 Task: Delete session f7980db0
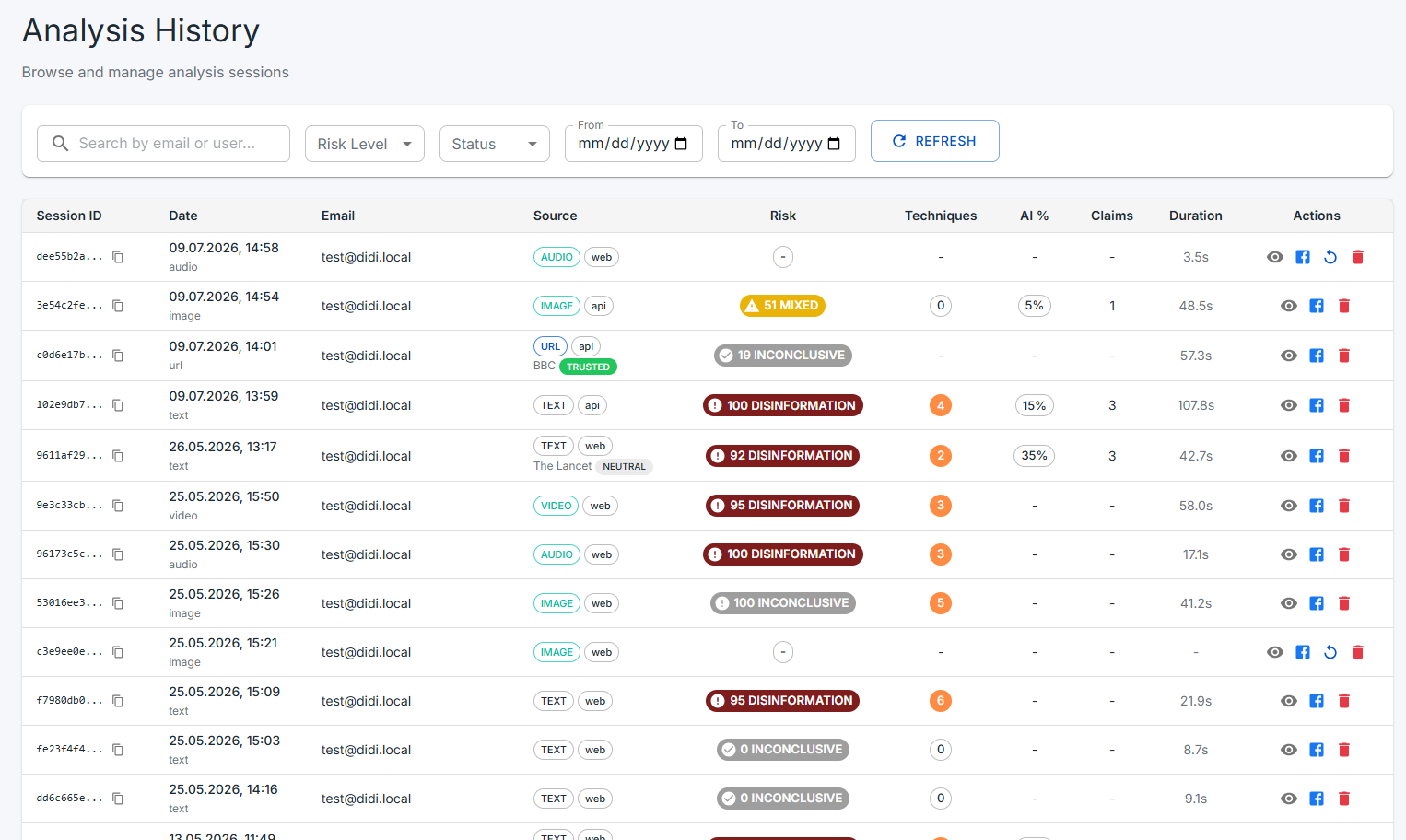[1344, 701]
